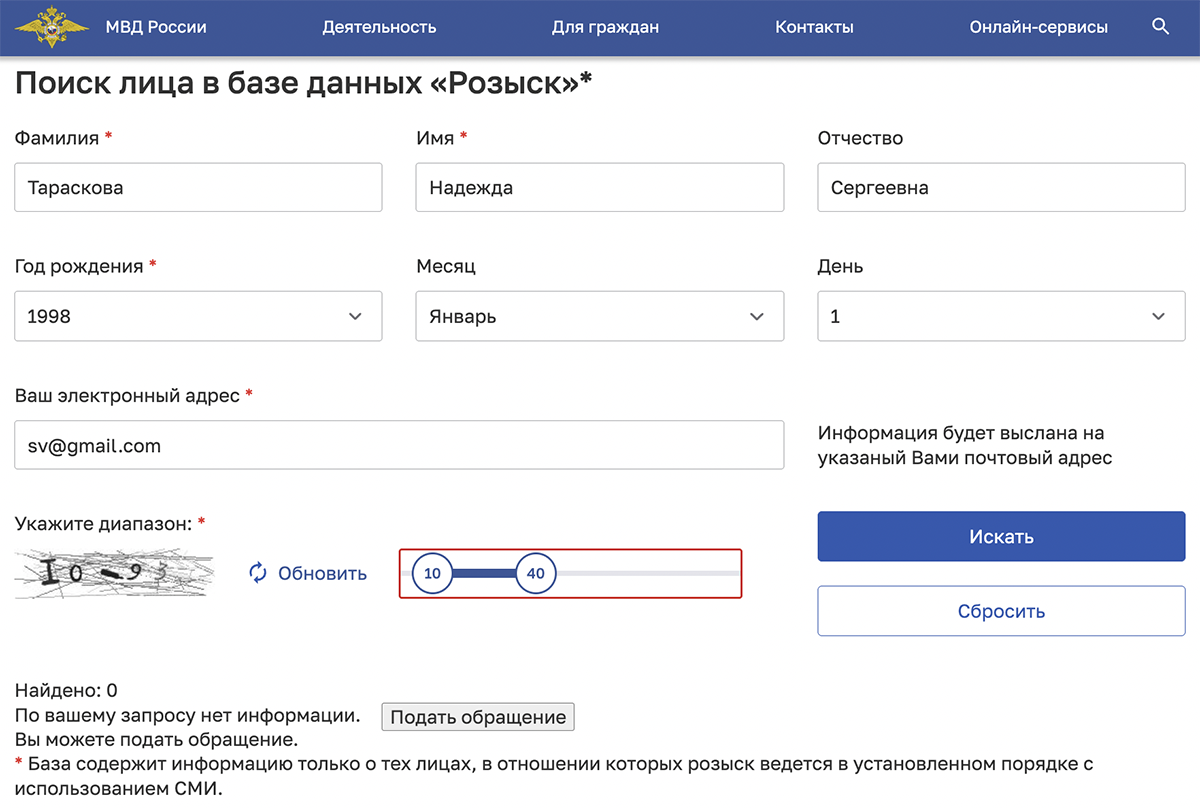Click the MVD Russia emblem logo
Screen dimensions: 1200x808
tap(52, 27)
